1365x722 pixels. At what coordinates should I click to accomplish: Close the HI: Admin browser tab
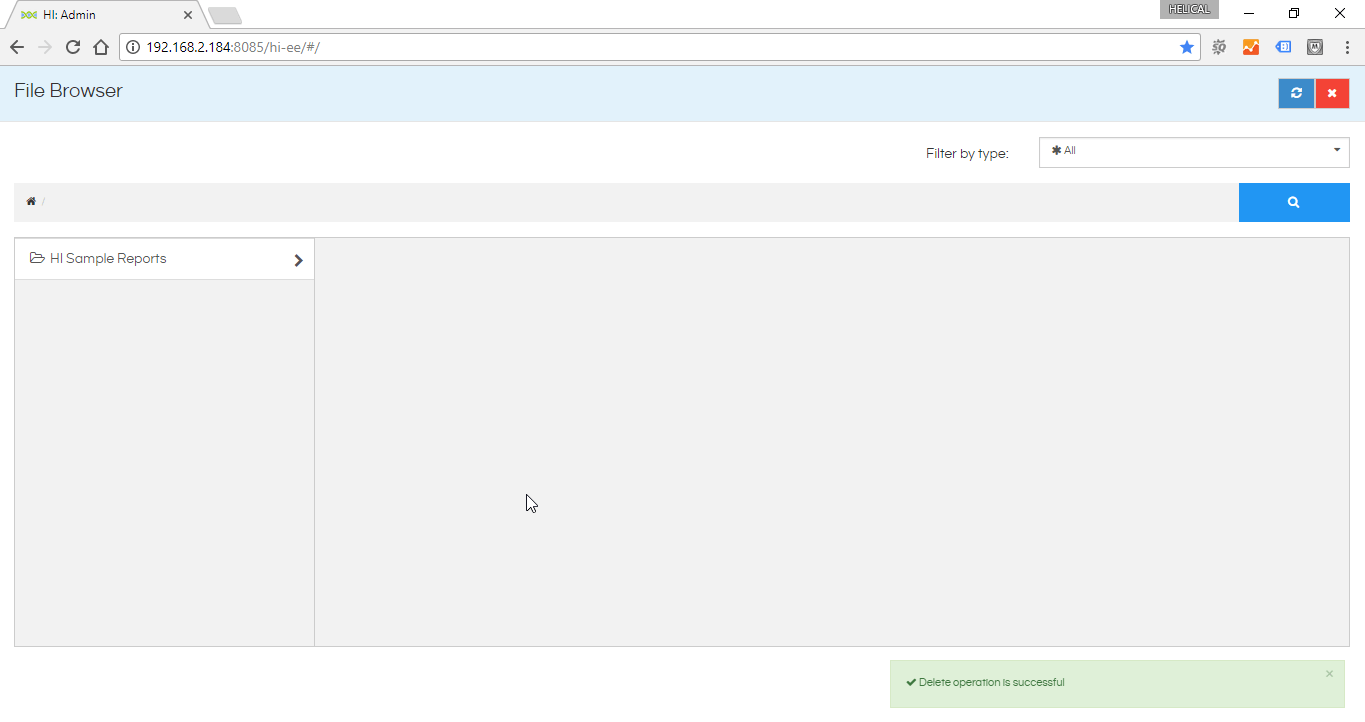(x=188, y=15)
